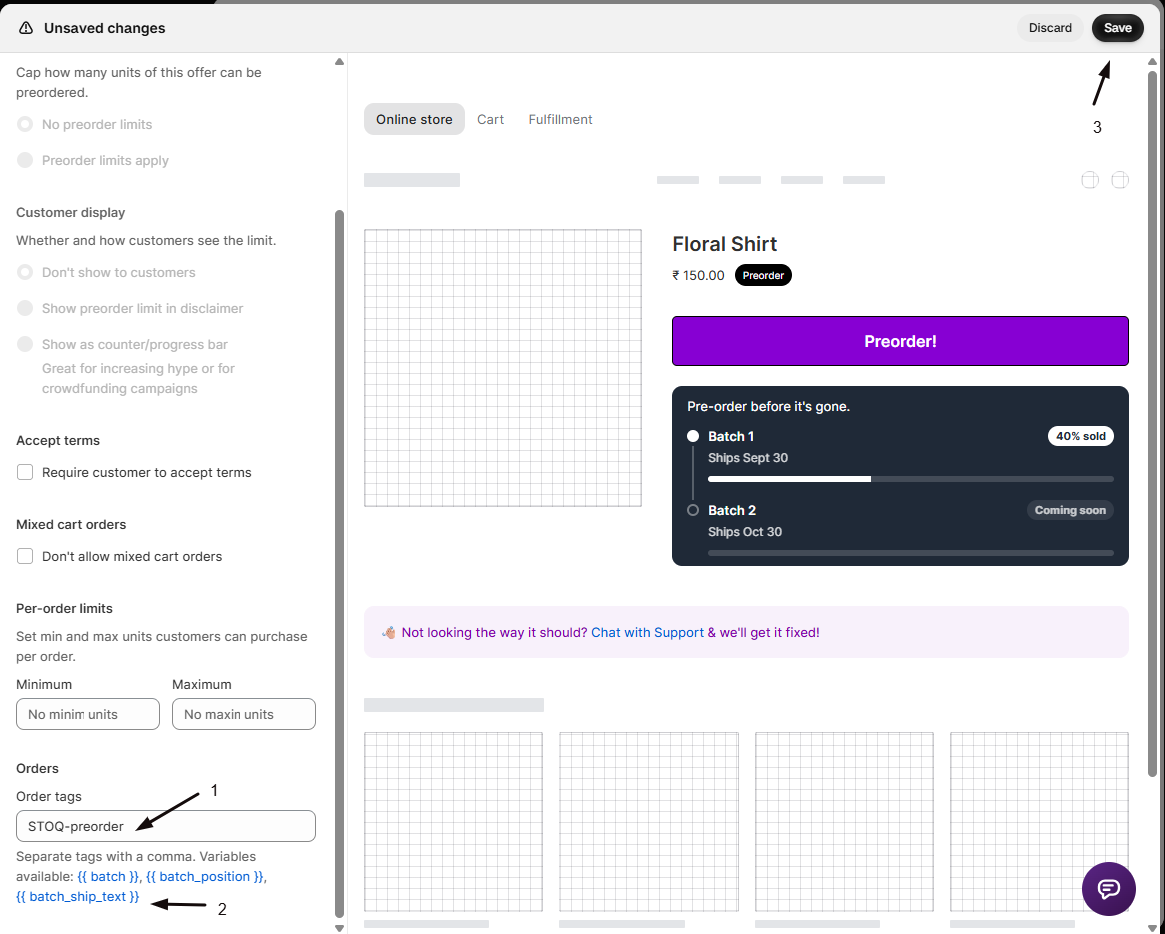
Task: Click the purple Preorder! button
Action: click(900, 341)
